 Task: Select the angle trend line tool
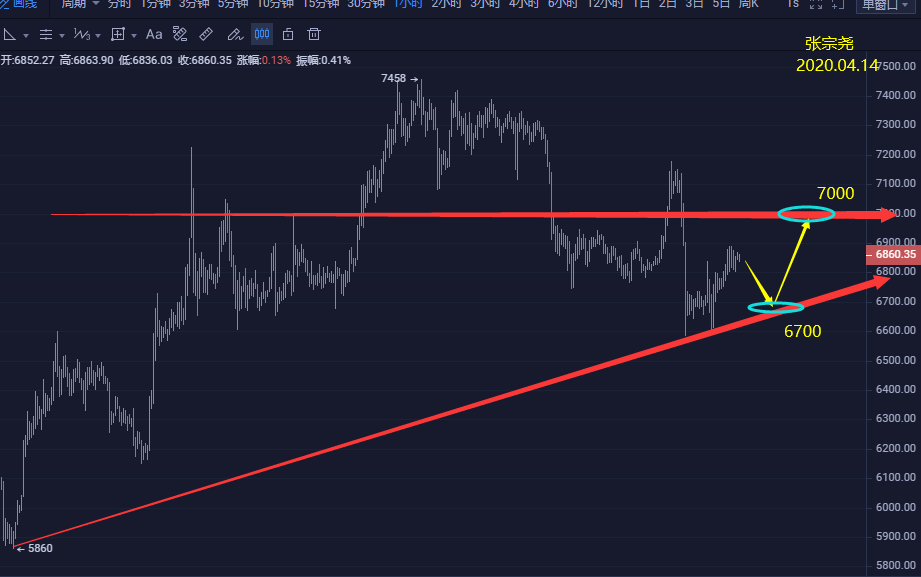(x=9, y=35)
